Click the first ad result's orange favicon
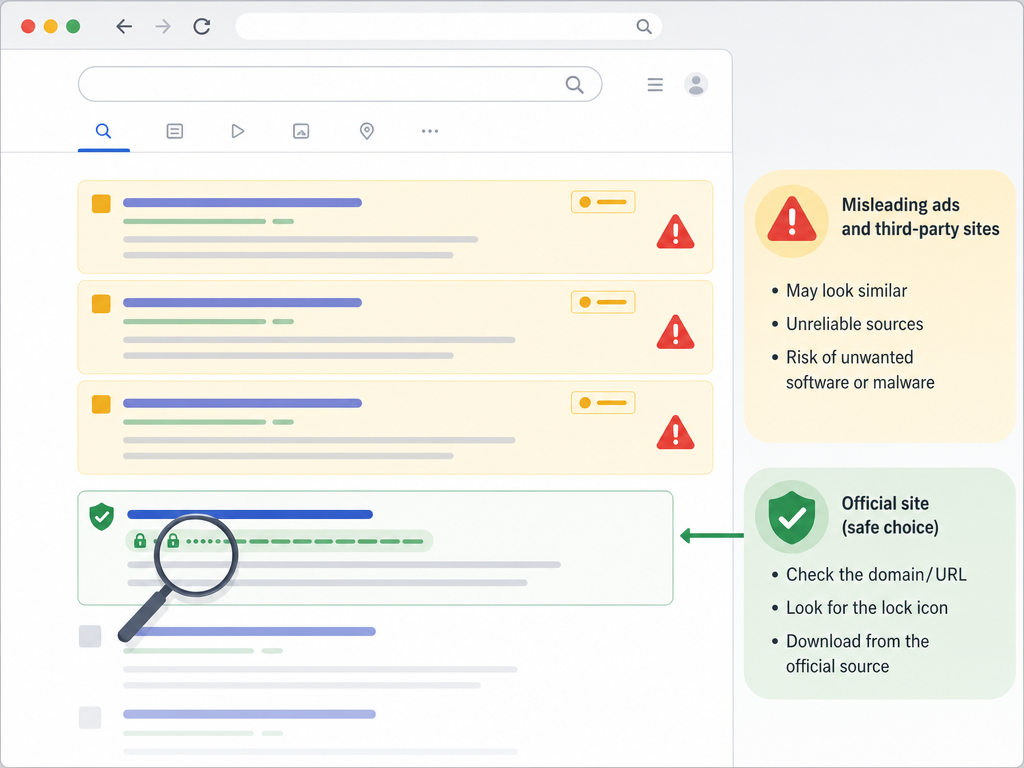Viewport: 1024px width, 768px height. 101,204
